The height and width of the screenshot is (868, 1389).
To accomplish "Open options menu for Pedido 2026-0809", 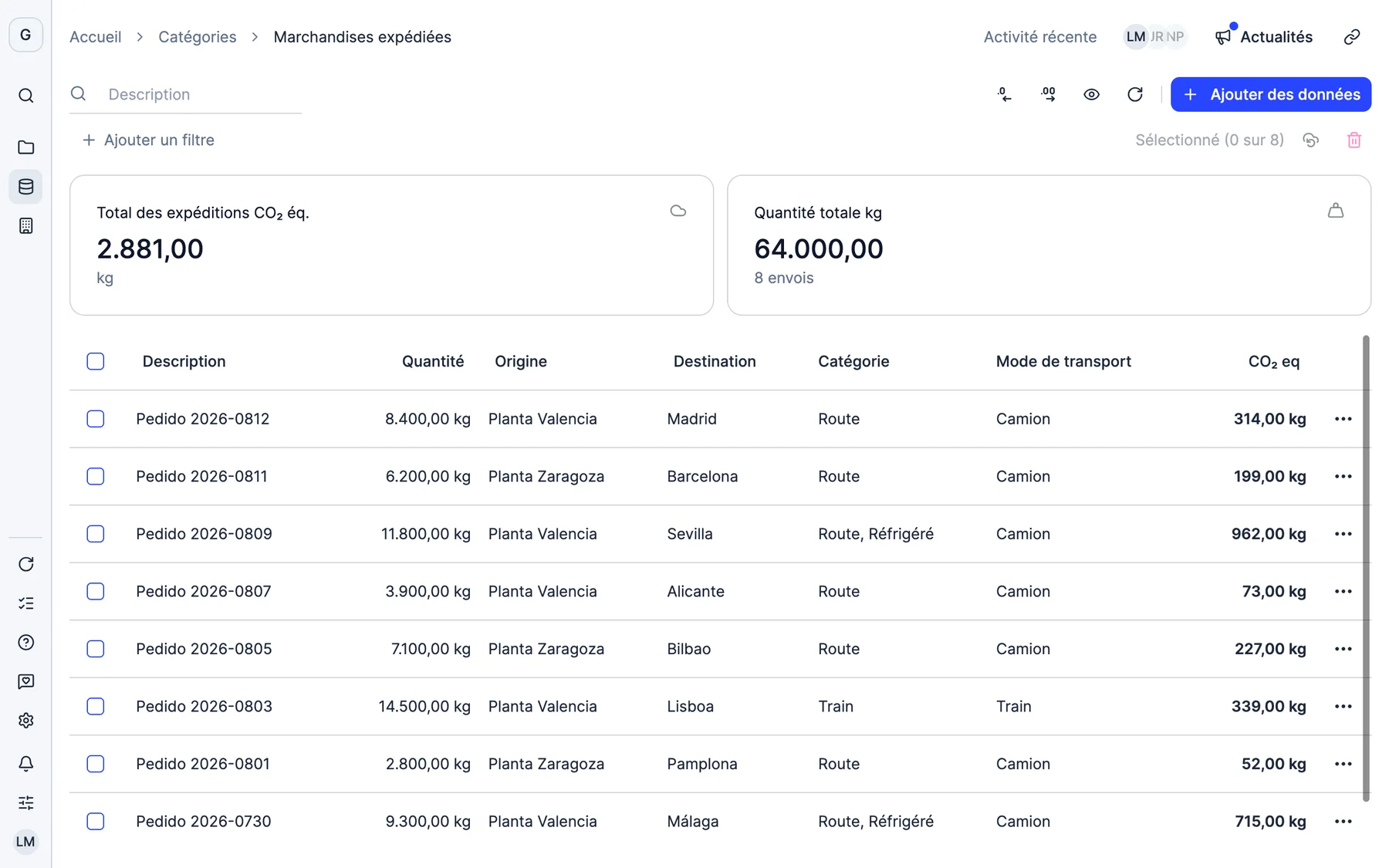I will 1343,534.
